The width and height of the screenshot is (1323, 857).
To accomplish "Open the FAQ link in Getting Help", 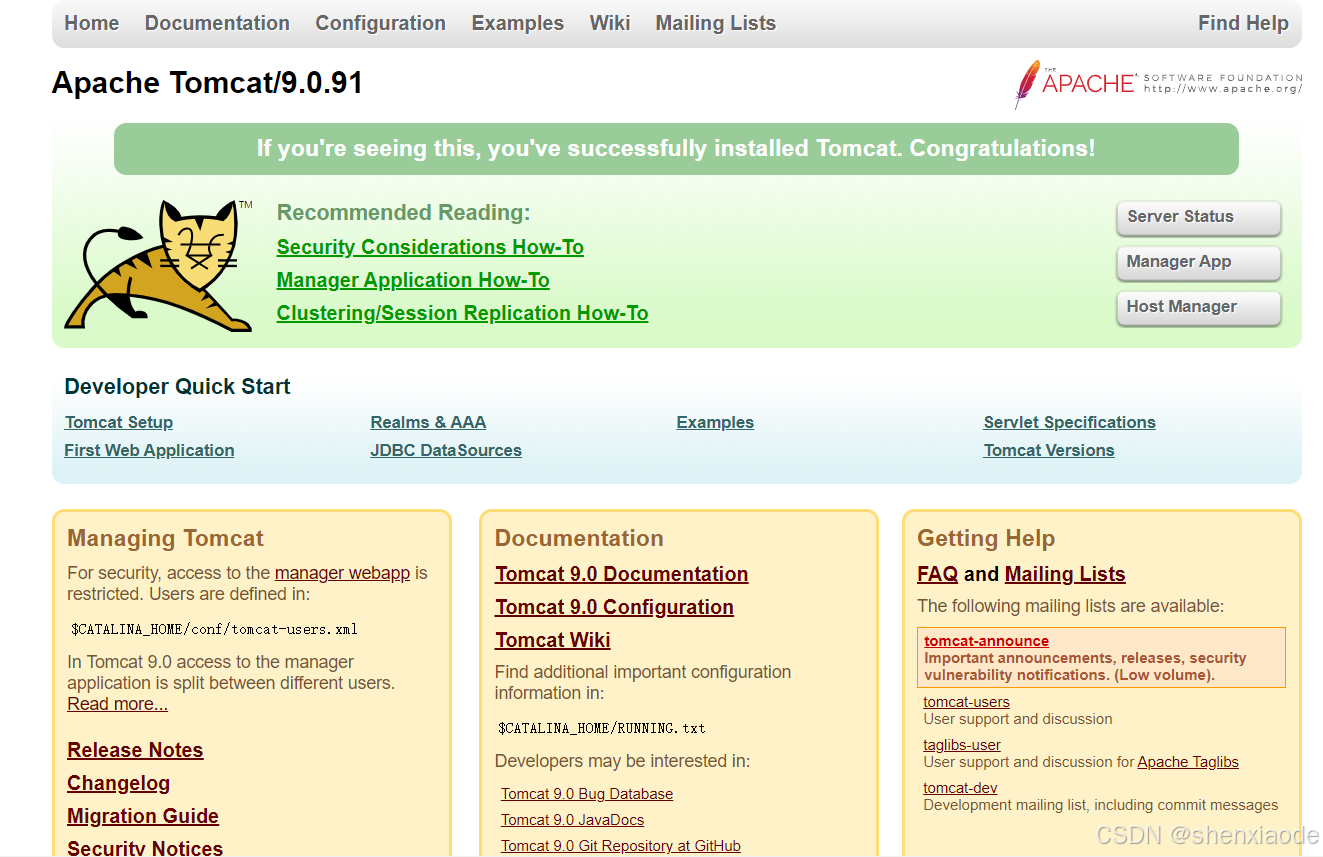I will click(x=937, y=574).
